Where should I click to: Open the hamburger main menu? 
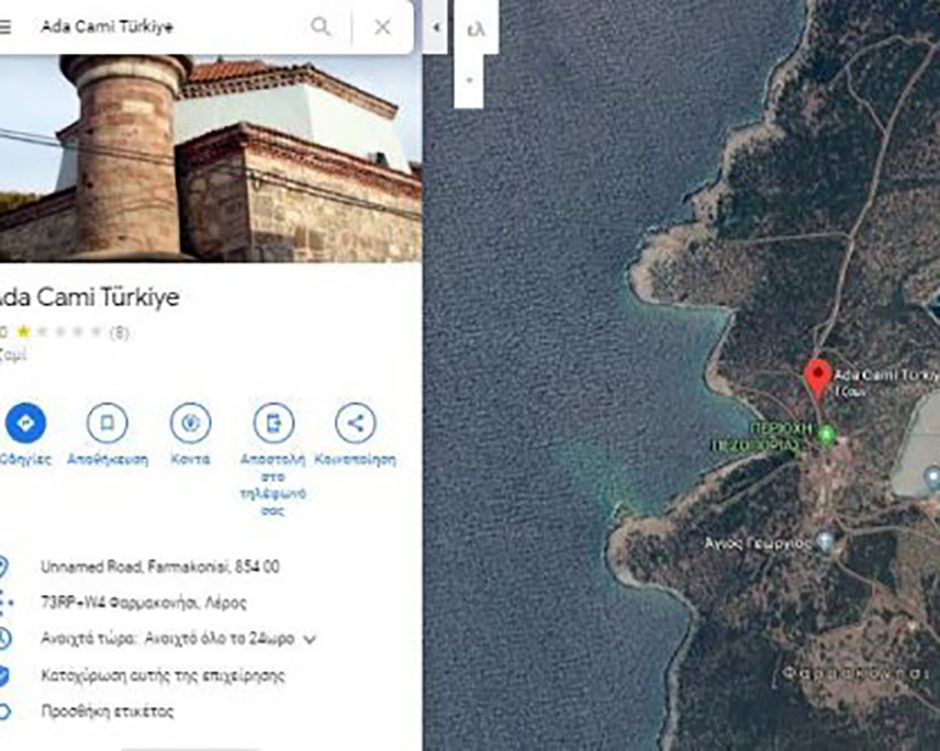coord(5,27)
